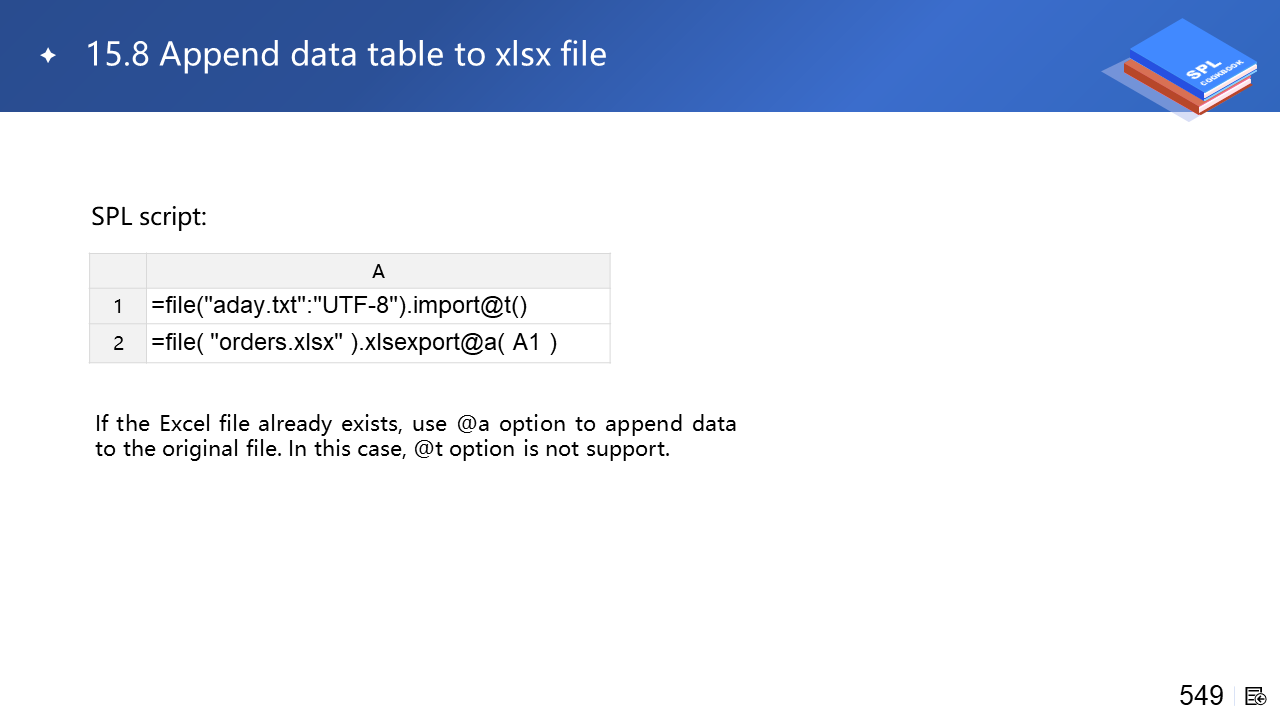This screenshot has height=720, width=1280.
Task: Select the slide title '15.8 Append data table'
Action: point(346,54)
